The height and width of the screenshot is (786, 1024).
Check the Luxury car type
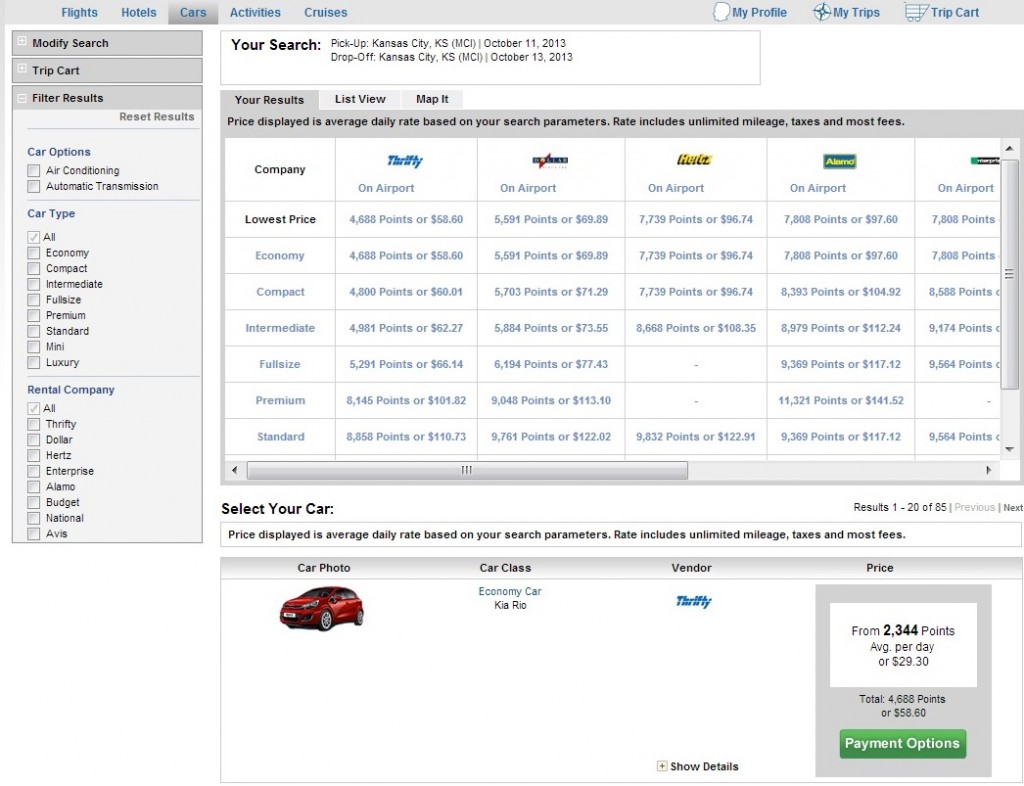click(x=33, y=362)
